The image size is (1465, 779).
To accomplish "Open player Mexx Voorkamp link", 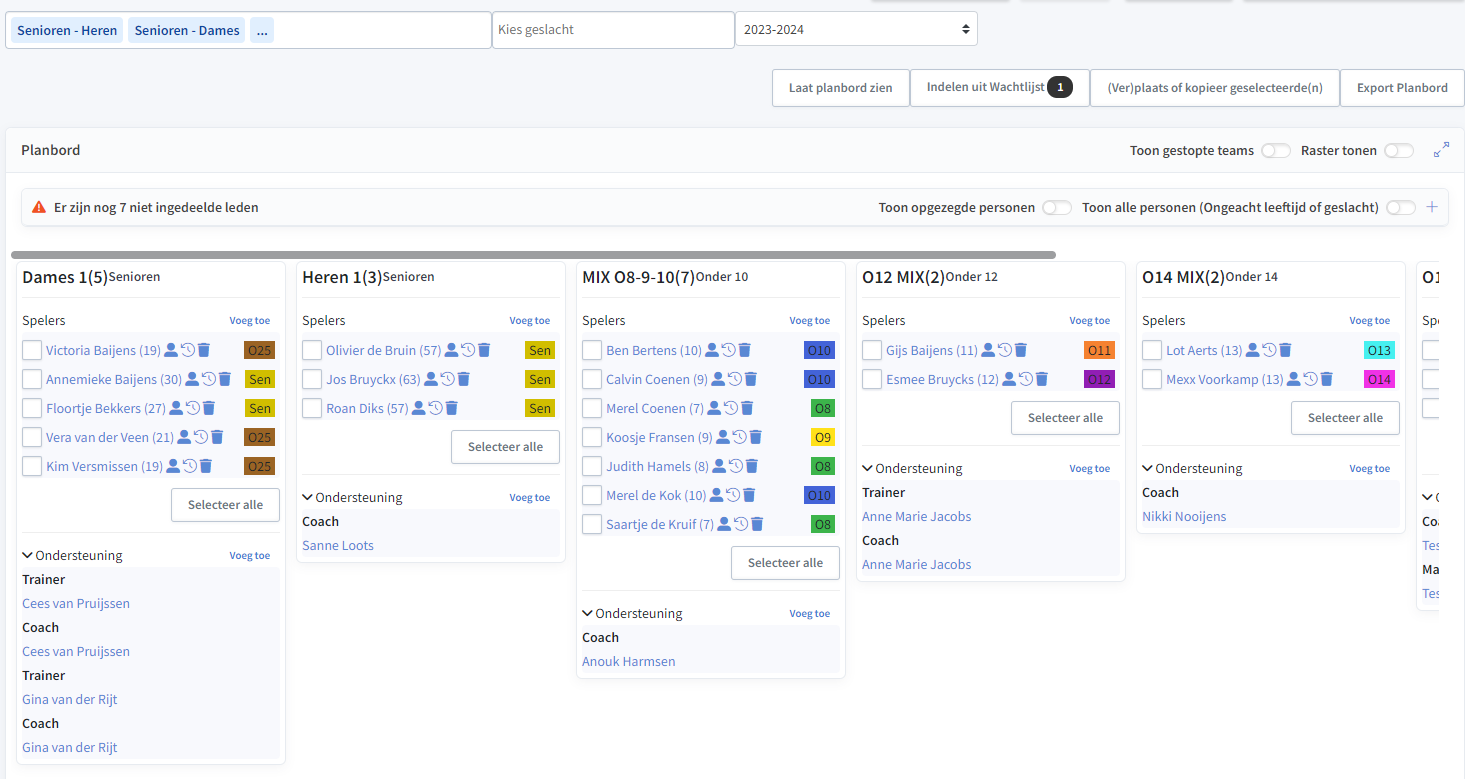I will click(x=1224, y=379).
